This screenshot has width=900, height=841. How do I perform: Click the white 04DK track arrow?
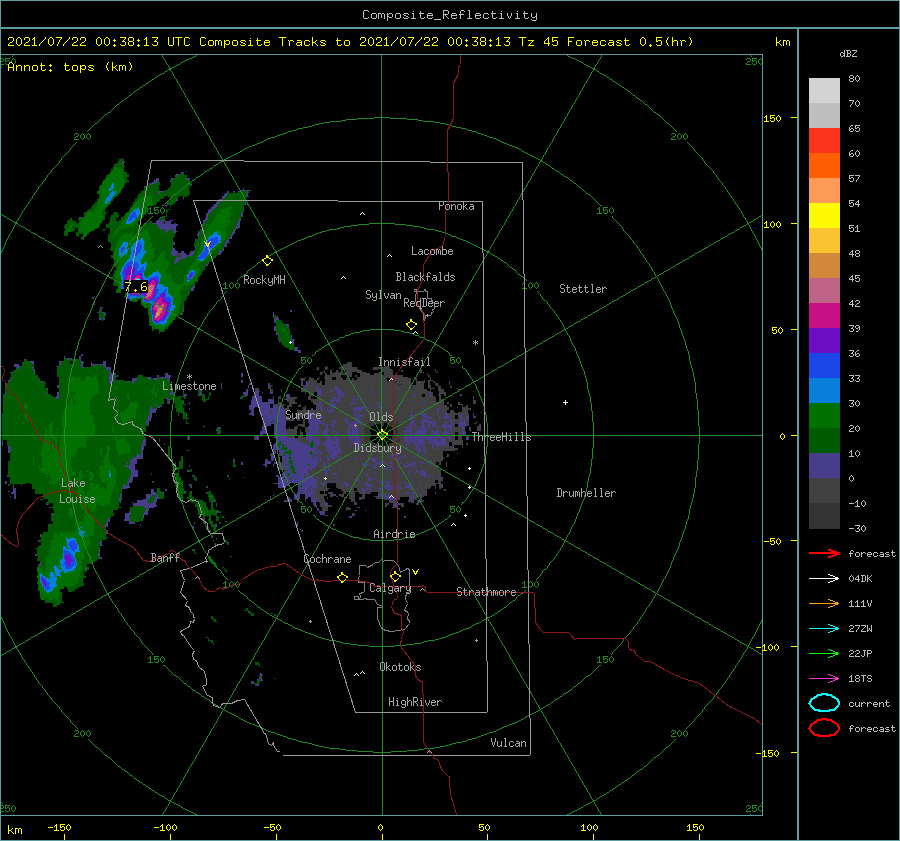[824, 579]
